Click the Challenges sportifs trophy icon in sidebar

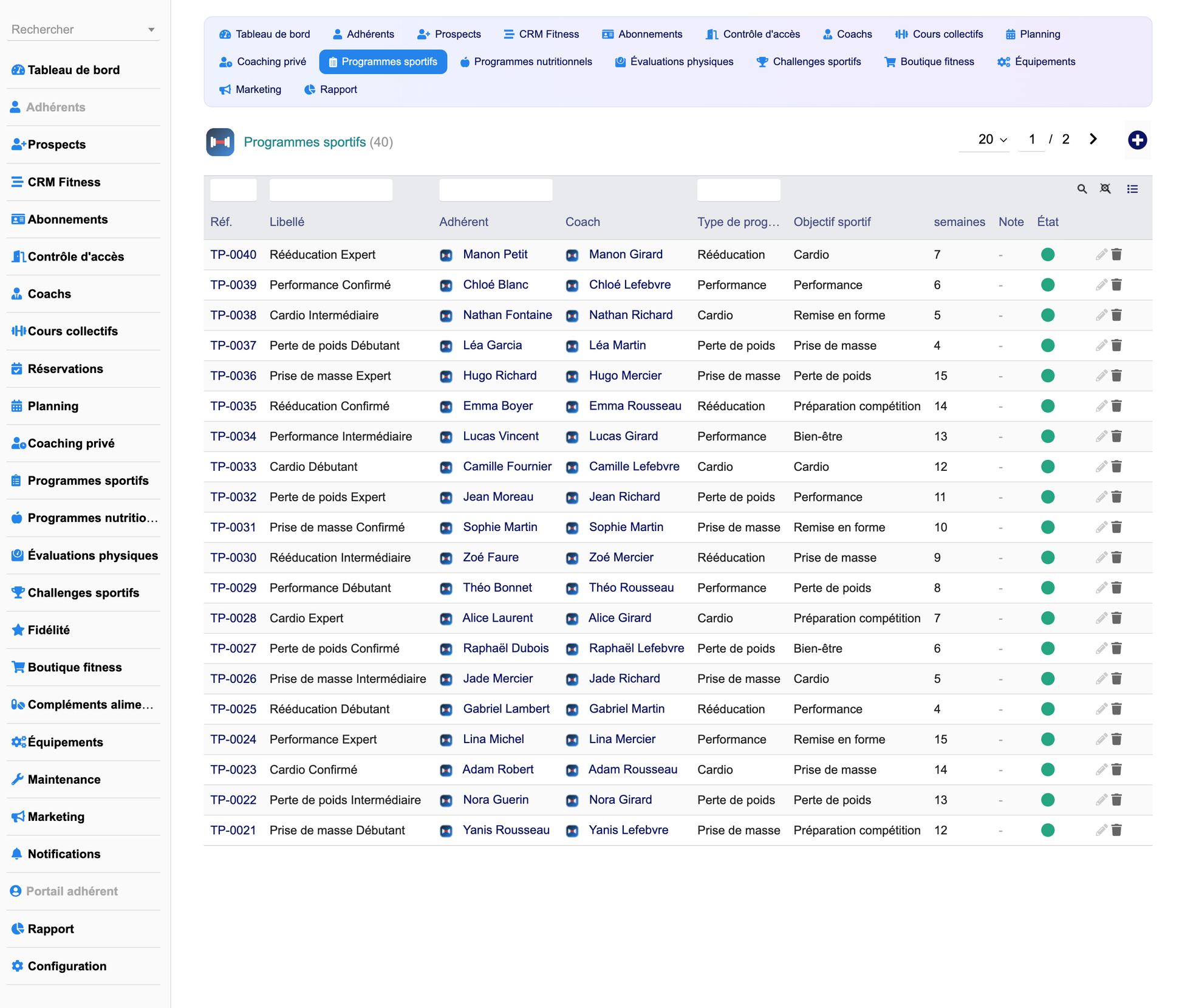18,592
